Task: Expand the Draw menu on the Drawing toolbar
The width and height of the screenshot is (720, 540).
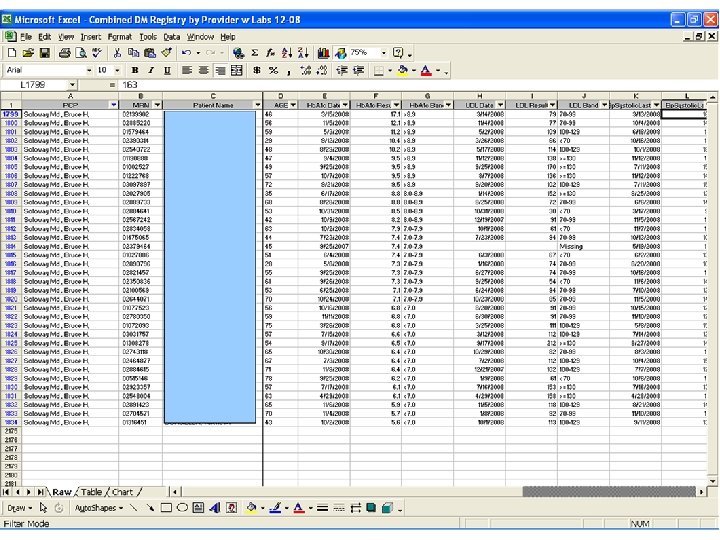Action: point(20,508)
